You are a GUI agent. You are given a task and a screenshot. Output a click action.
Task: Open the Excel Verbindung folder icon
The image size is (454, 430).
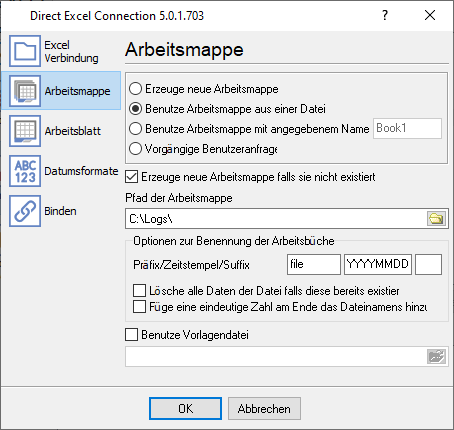[25, 51]
